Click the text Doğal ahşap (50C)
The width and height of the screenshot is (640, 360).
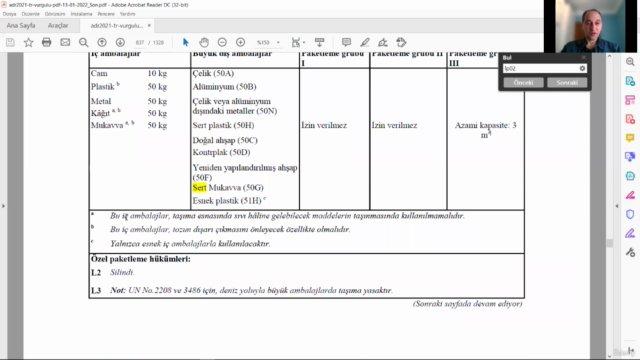coord(225,140)
